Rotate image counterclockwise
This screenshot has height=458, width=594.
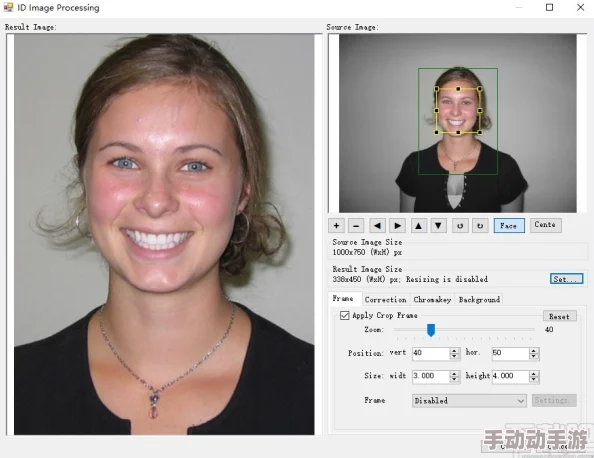(460, 226)
